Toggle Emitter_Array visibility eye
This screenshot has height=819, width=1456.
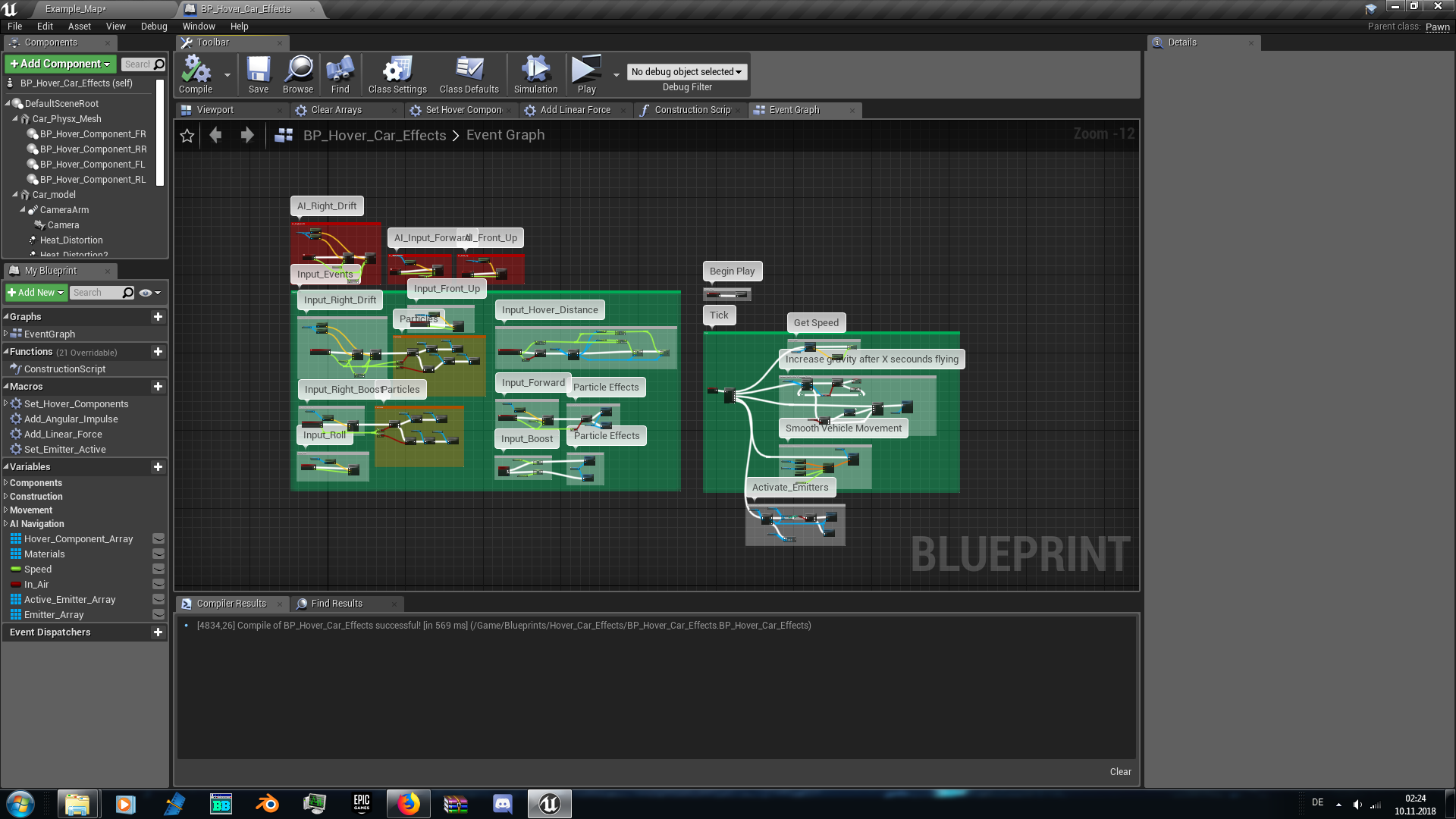158,615
